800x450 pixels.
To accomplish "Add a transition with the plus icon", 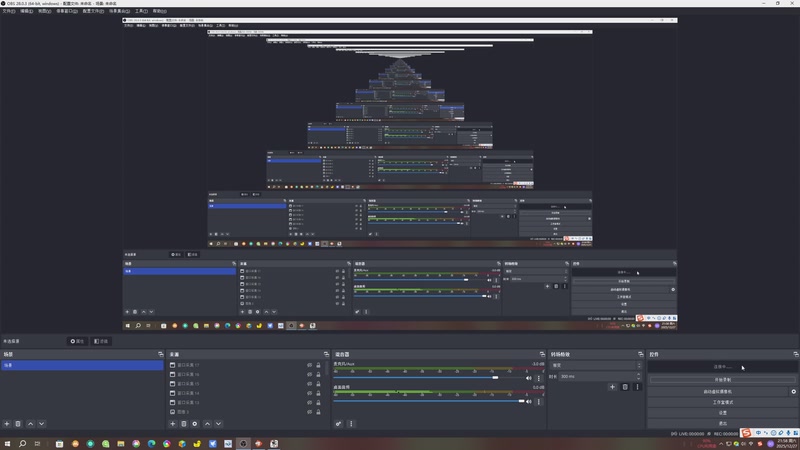I will 612,387.
